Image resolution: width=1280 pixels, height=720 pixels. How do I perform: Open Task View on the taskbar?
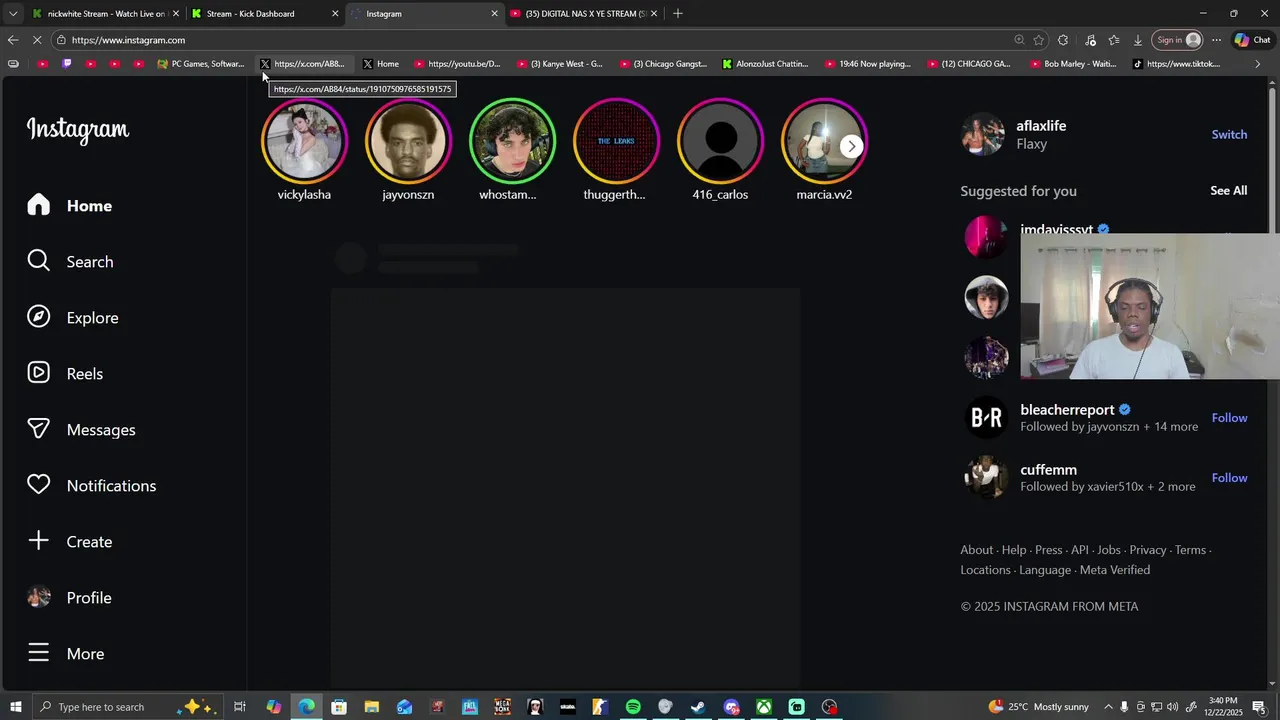pyautogui.click(x=240, y=707)
